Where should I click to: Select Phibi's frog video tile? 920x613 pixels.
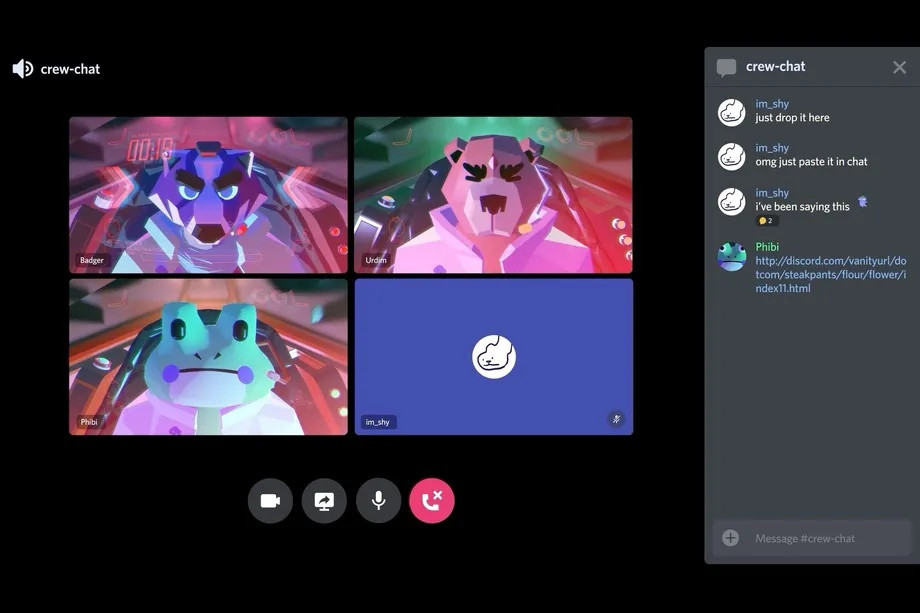click(208, 357)
